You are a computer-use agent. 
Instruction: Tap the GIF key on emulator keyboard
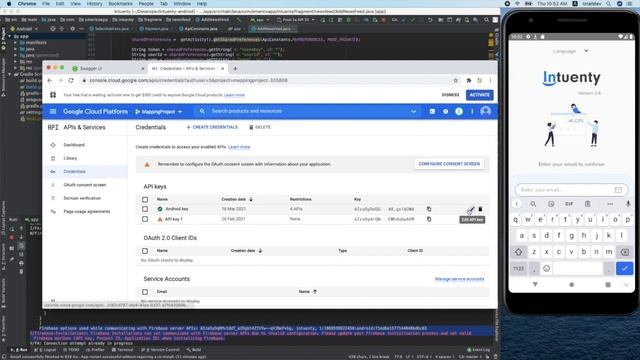coord(569,204)
